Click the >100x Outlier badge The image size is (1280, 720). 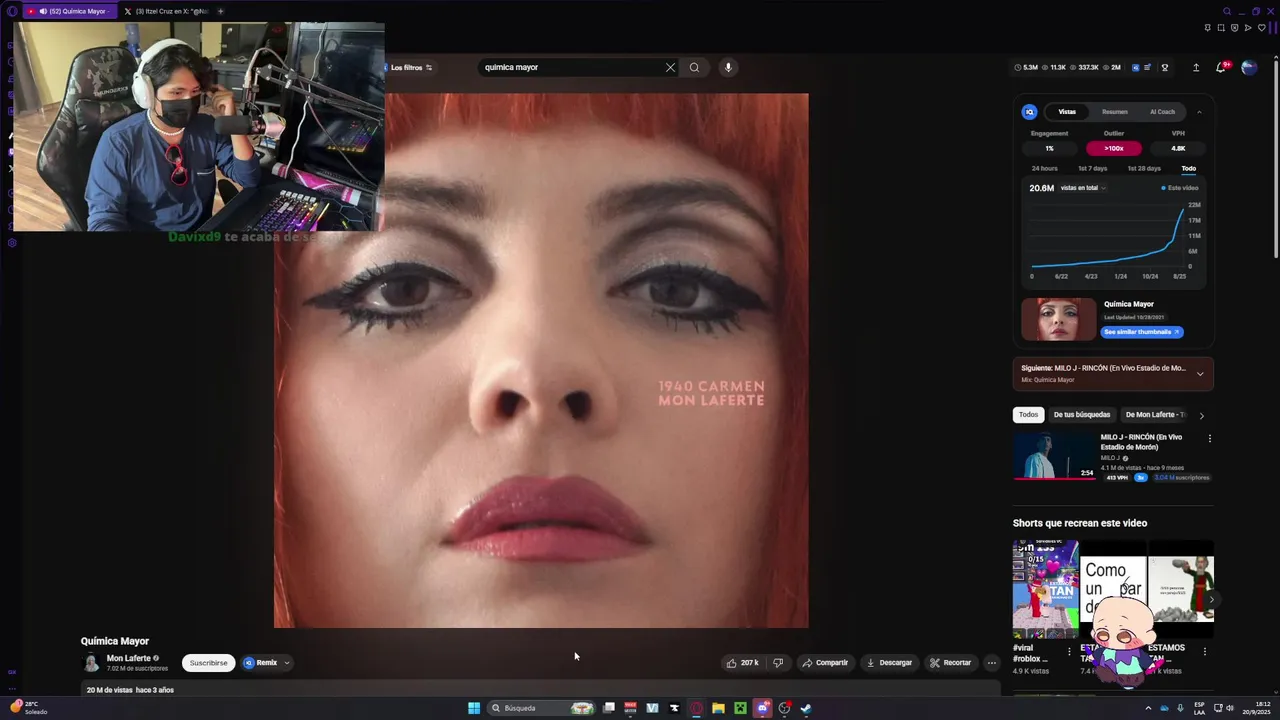[x=1113, y=148]
